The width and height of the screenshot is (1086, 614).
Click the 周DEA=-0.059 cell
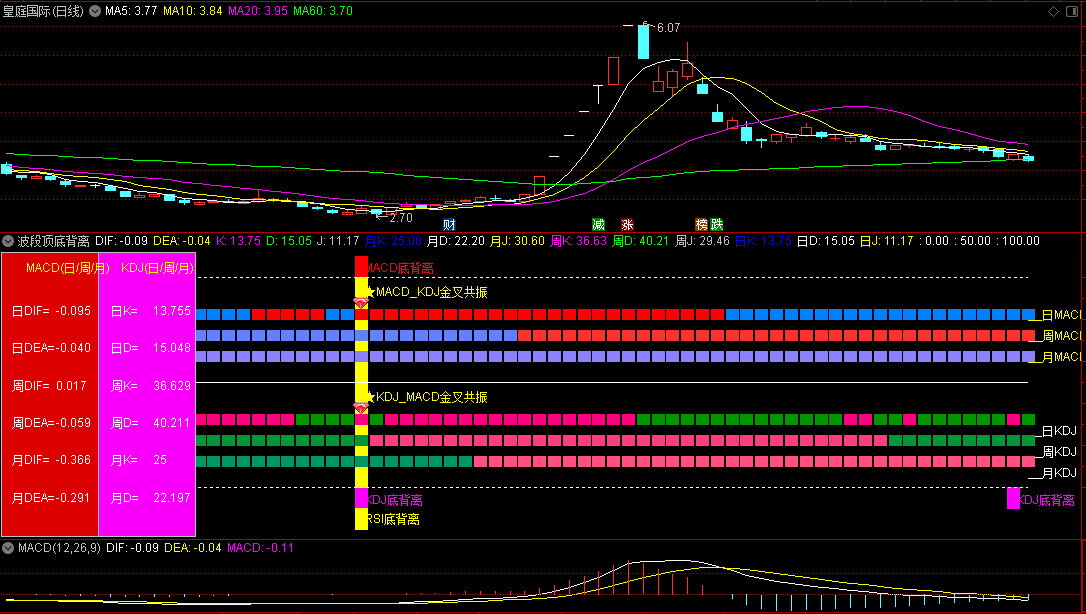(x=51, y=422)
